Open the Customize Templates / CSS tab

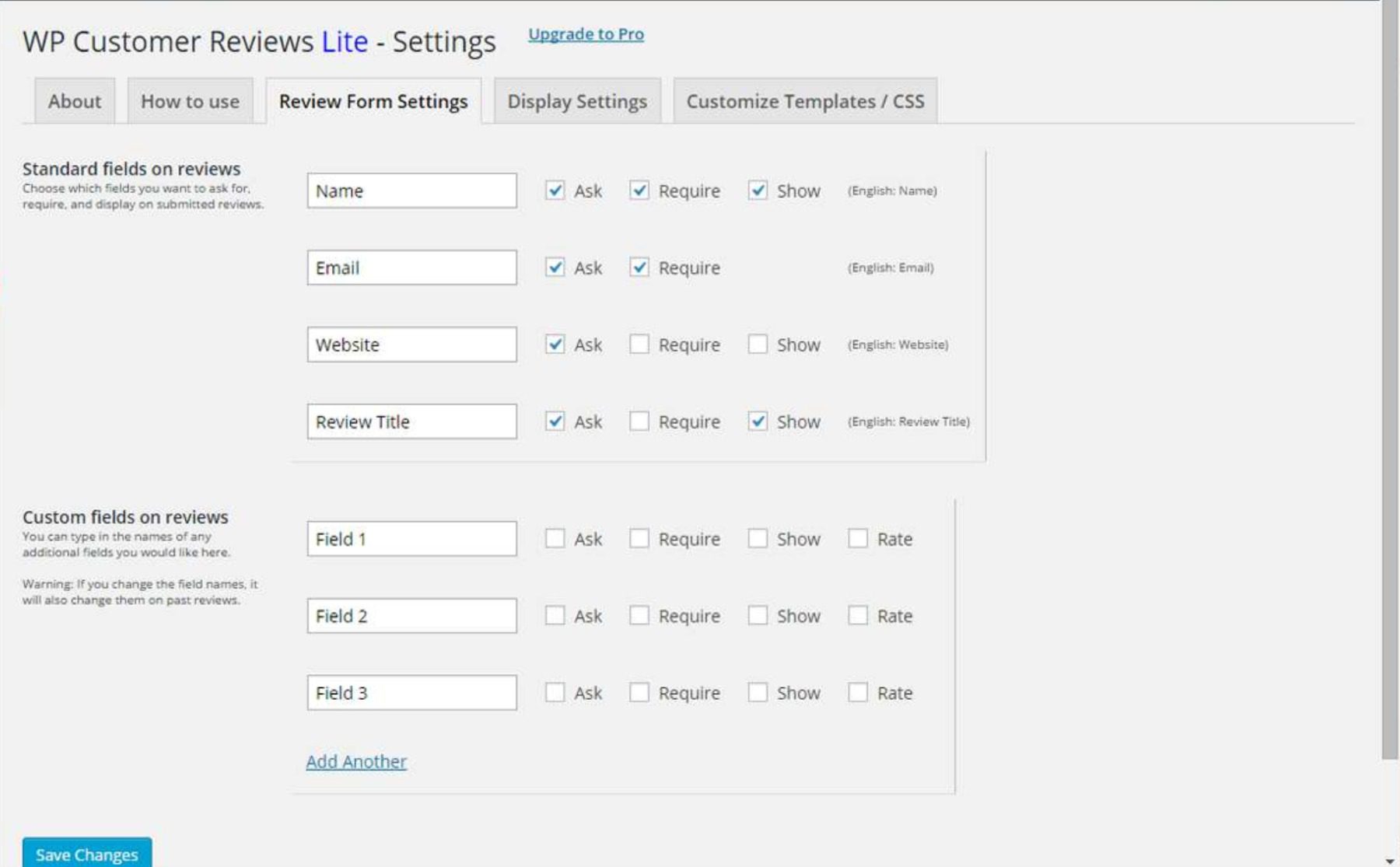pos(805,101)
